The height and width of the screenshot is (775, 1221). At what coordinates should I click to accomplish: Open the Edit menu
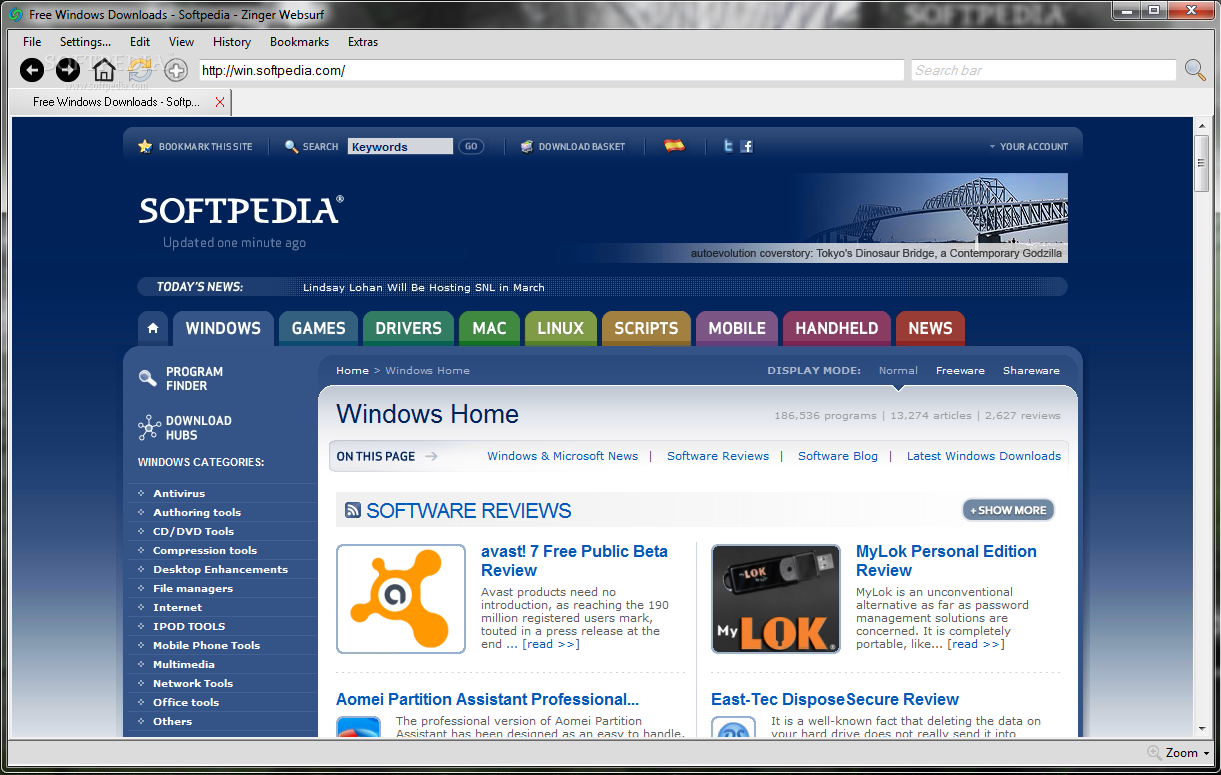point(140,42)
